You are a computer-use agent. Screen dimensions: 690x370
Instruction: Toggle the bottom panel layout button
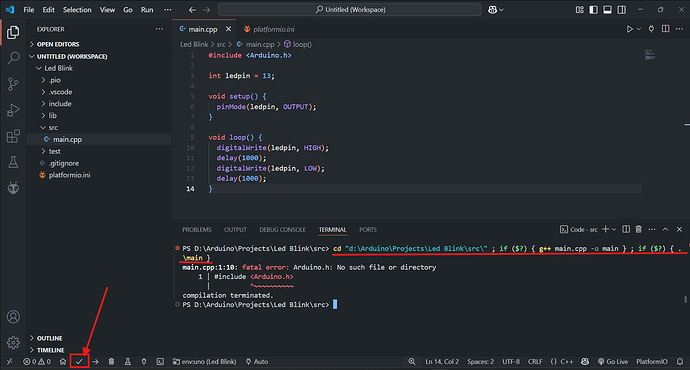607,10
